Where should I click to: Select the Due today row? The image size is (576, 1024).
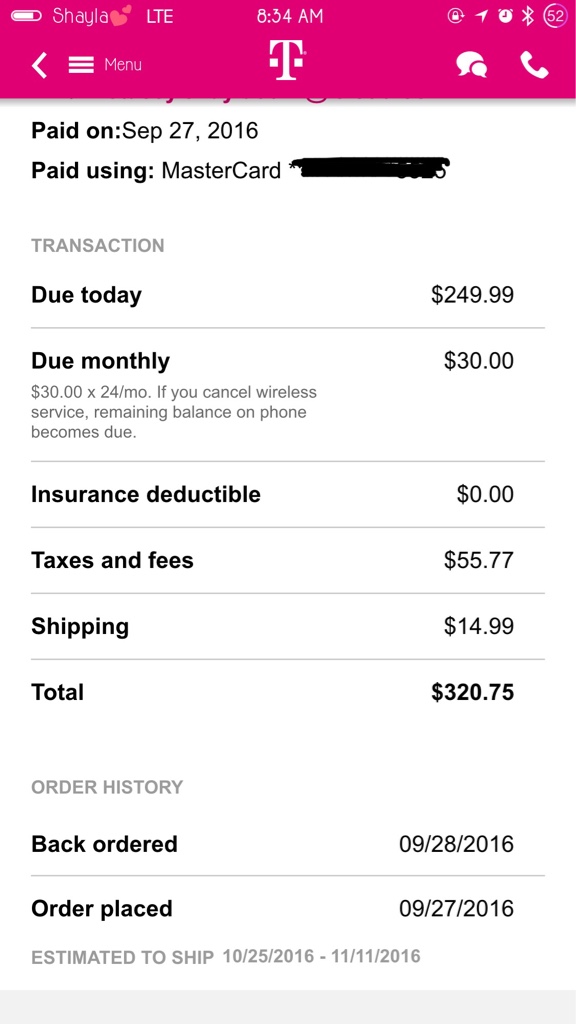coord(287,295)
